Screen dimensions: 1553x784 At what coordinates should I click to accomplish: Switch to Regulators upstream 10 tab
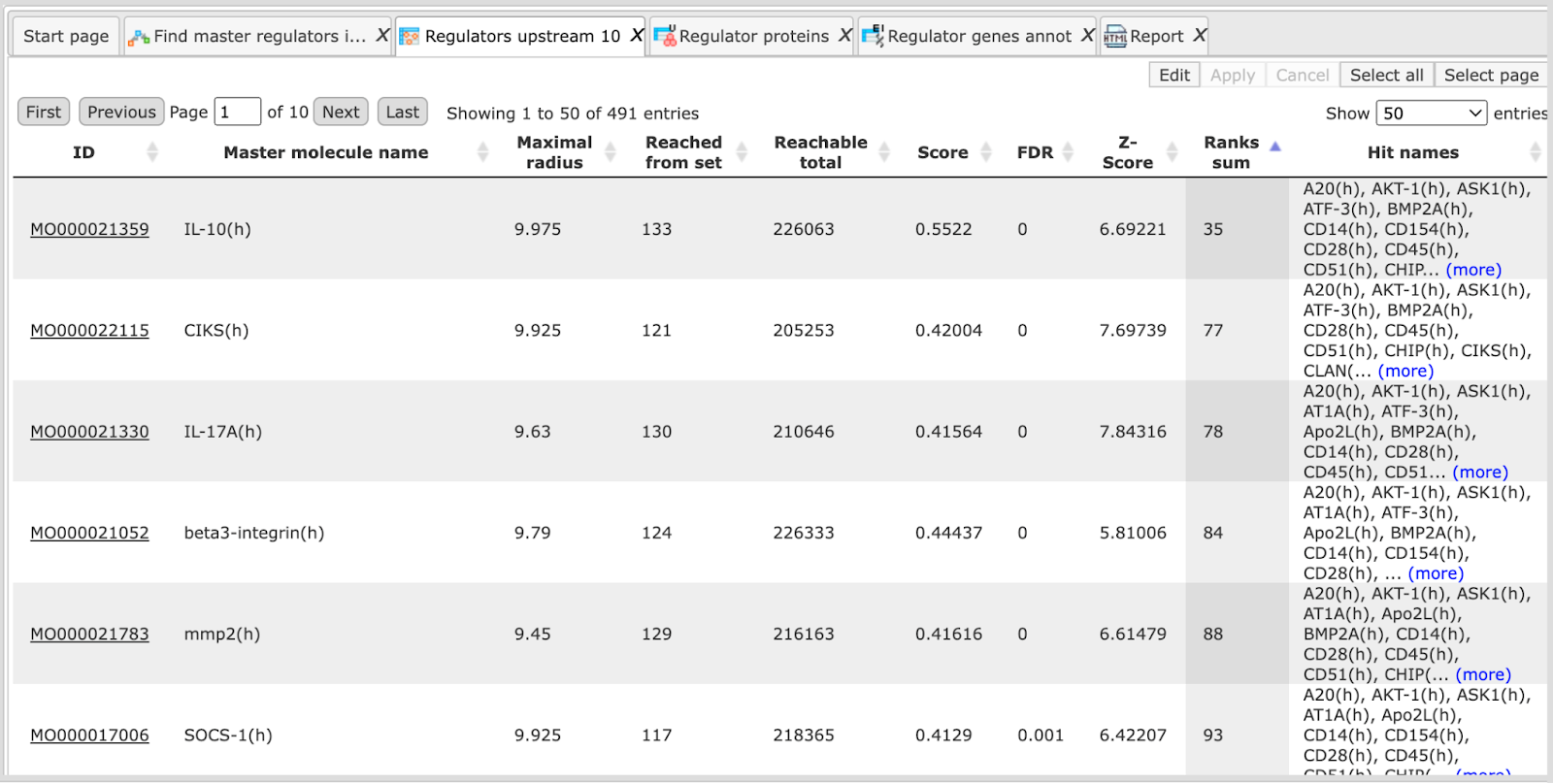coord(522,36)
